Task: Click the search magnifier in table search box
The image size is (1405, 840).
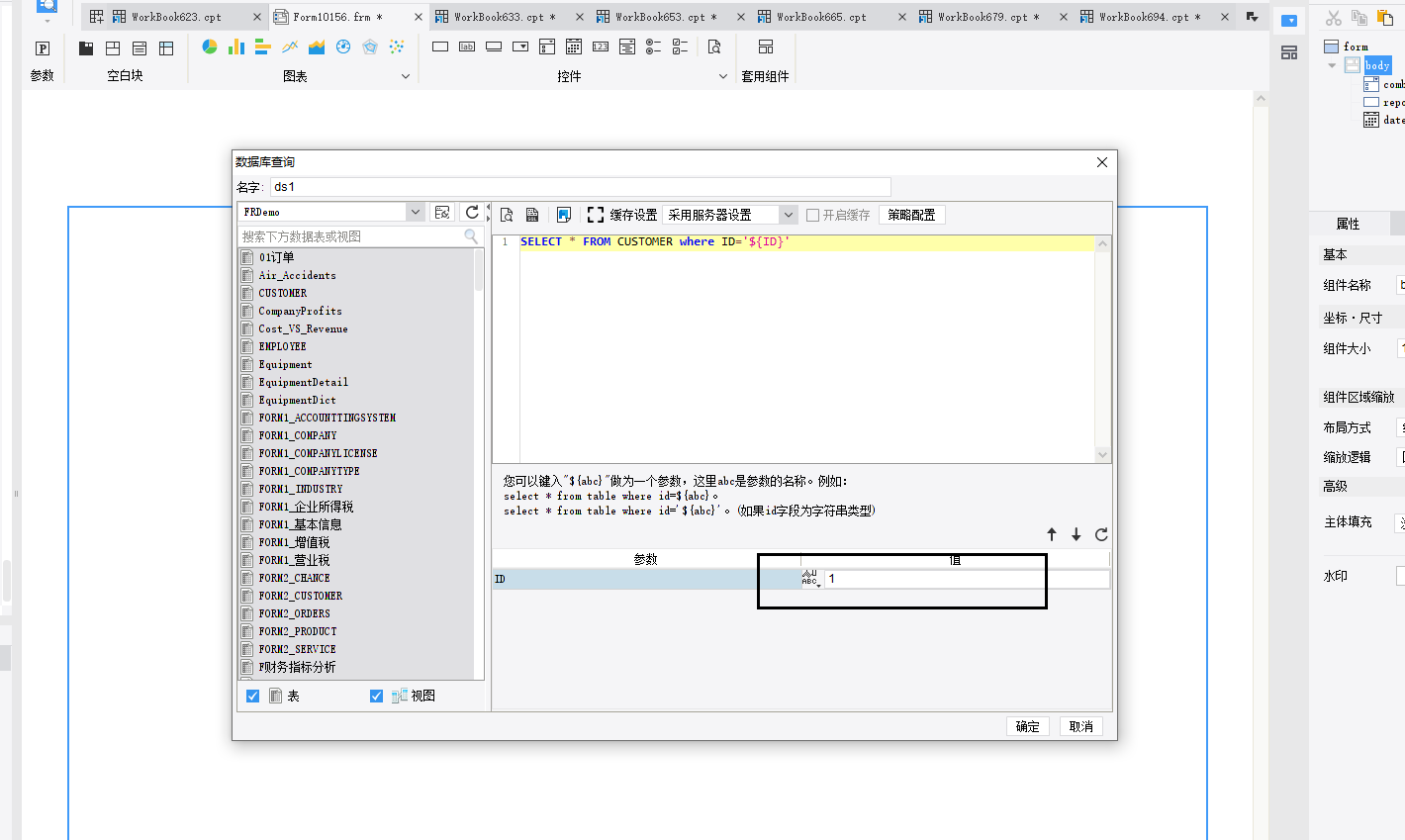Action: (x=471, y=236)
